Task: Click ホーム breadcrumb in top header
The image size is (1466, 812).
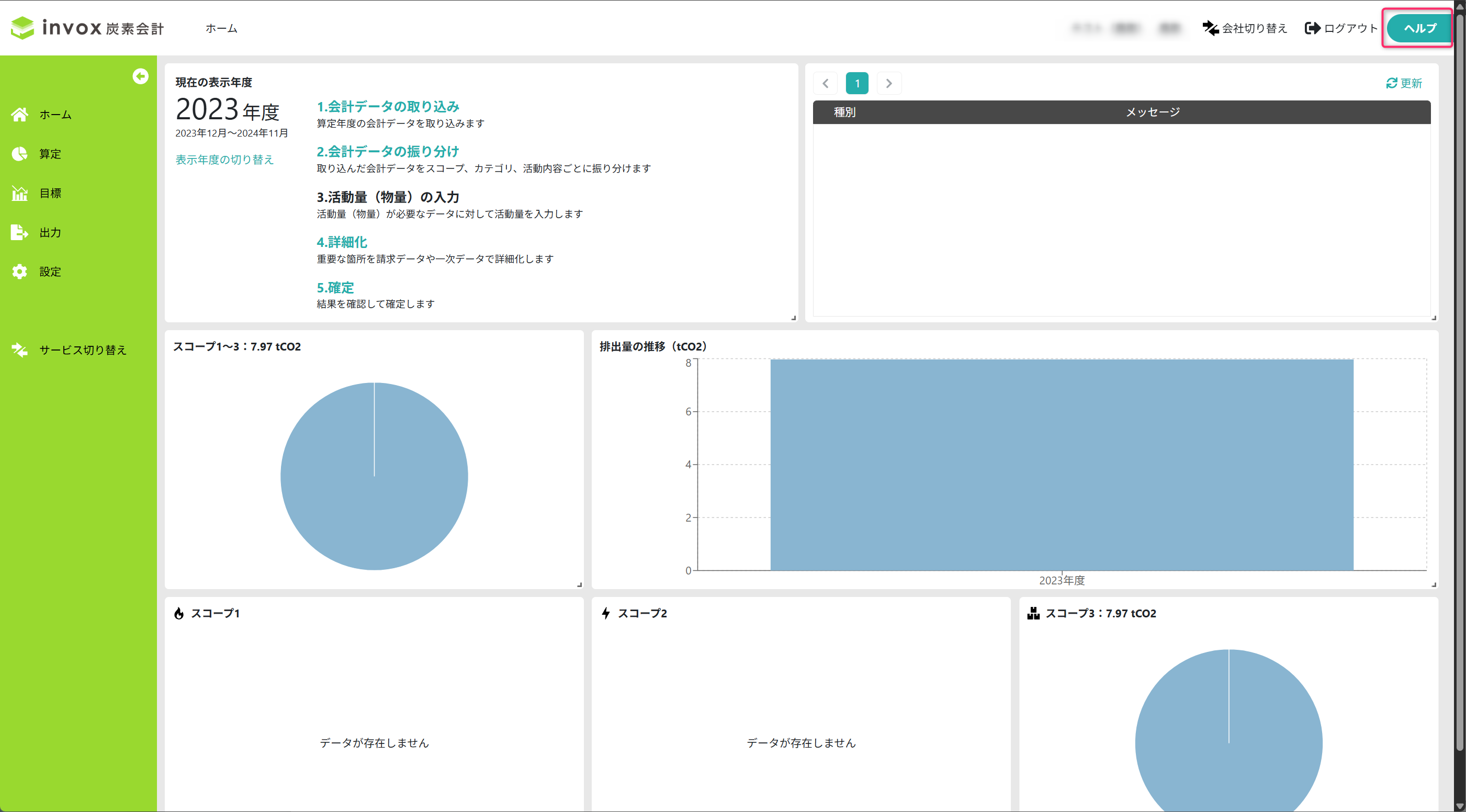Action: (x=221, y=28)
